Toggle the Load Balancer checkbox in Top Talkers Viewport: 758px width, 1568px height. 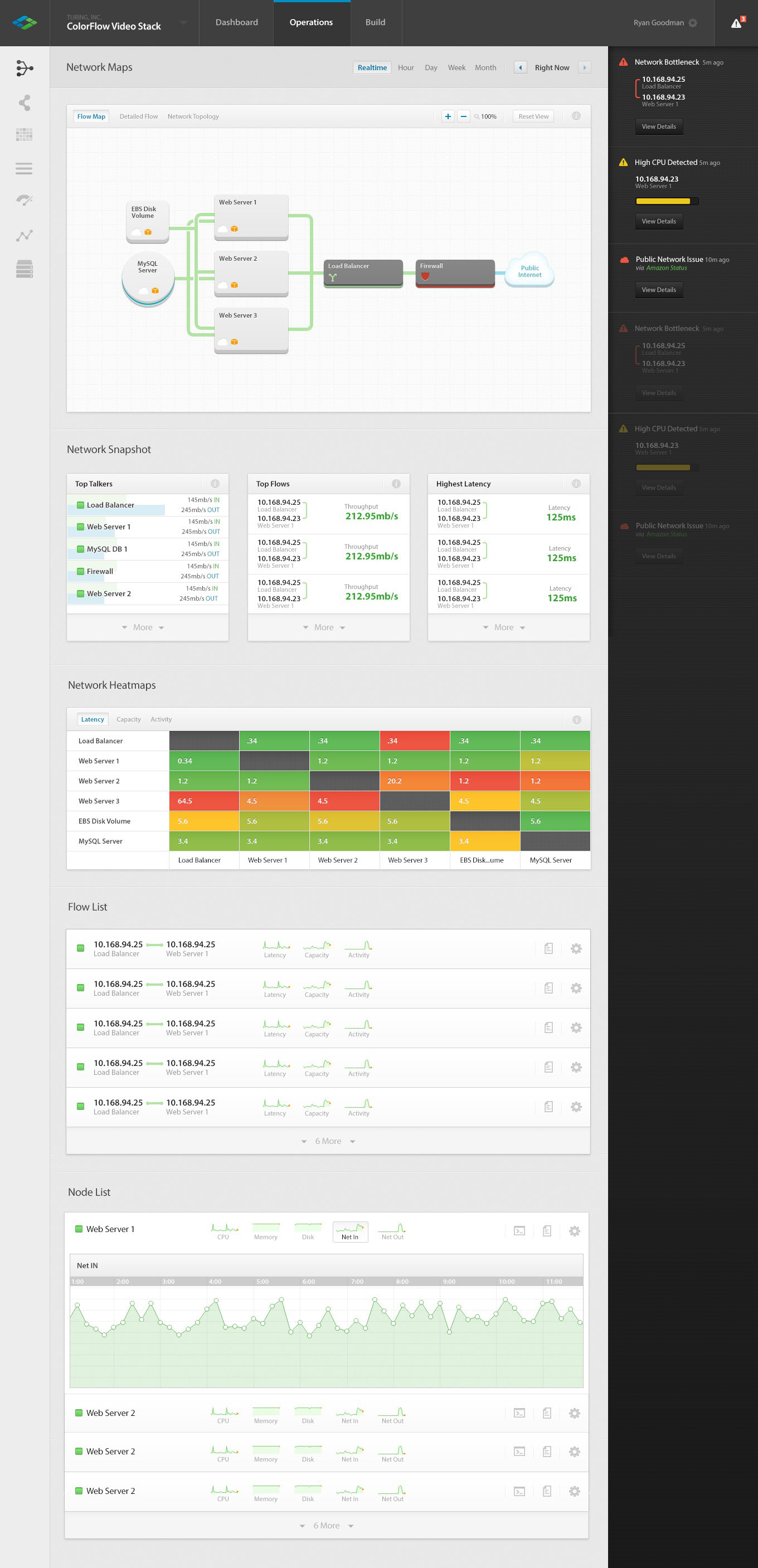click(x=80, y=505)
